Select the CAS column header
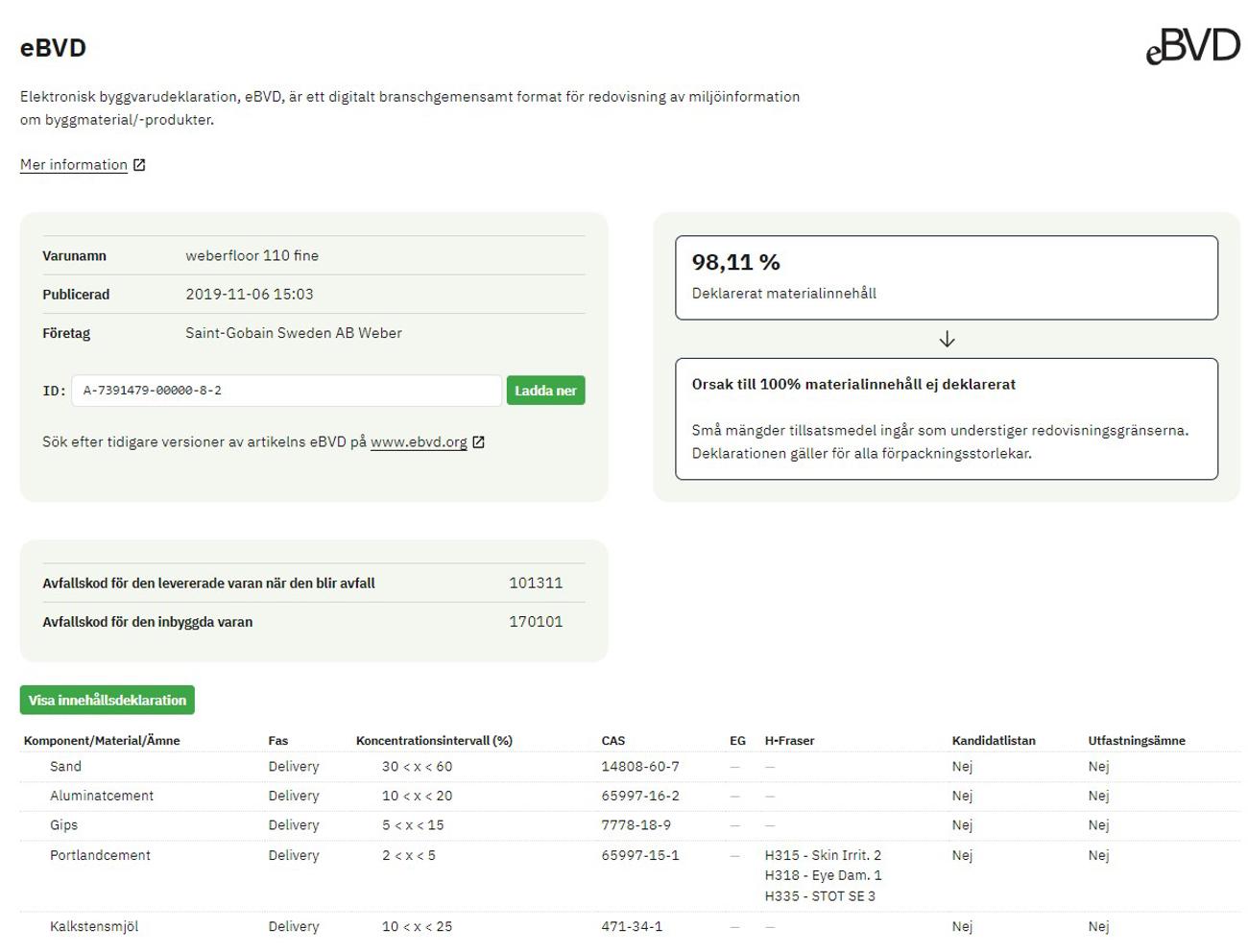The image size is (1248, 952). pos(612,741)
